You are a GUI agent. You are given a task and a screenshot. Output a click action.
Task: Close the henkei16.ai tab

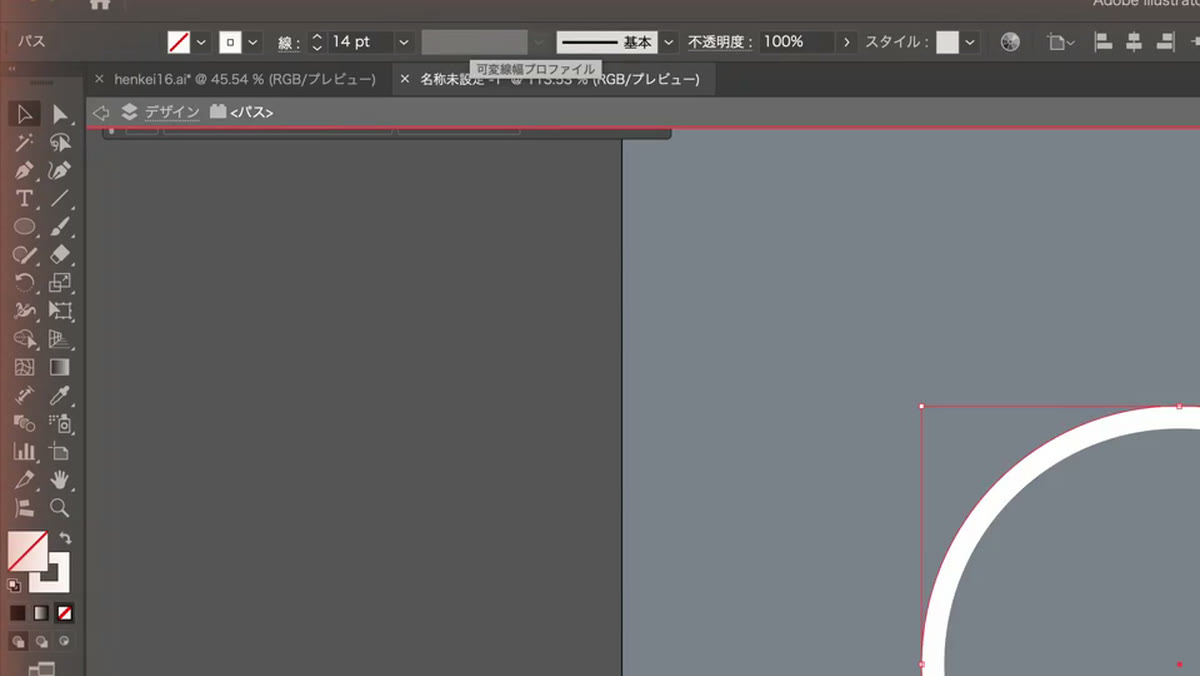(x=99, y=79)
